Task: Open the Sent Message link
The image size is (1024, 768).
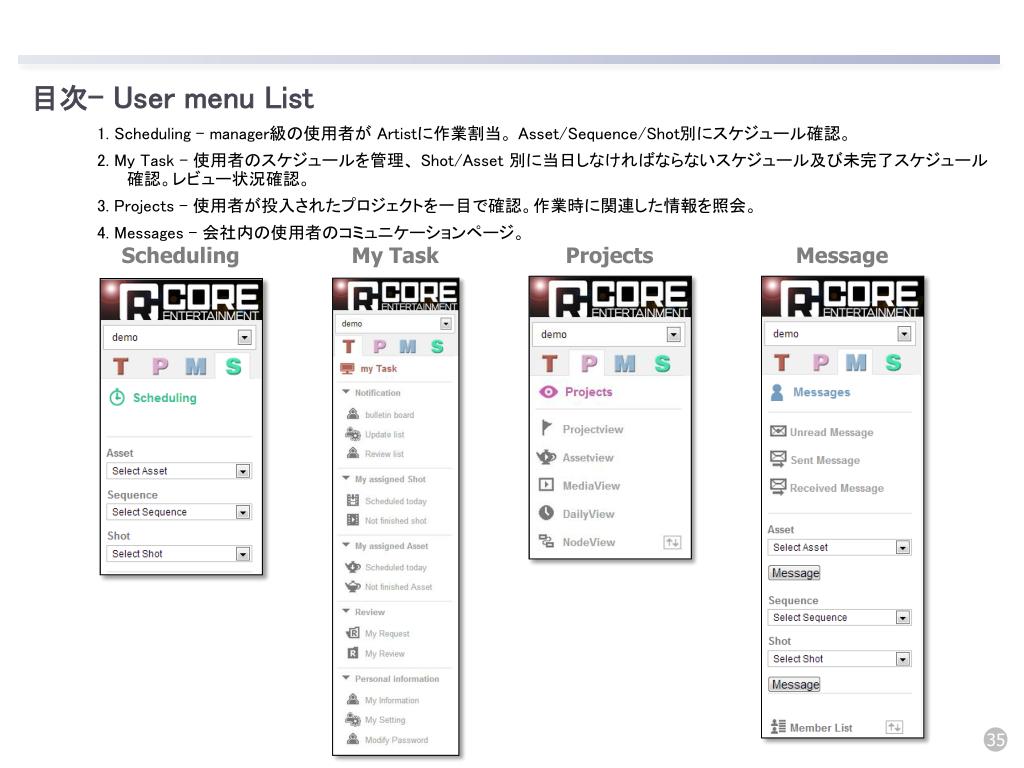Action: coord(825,460)
